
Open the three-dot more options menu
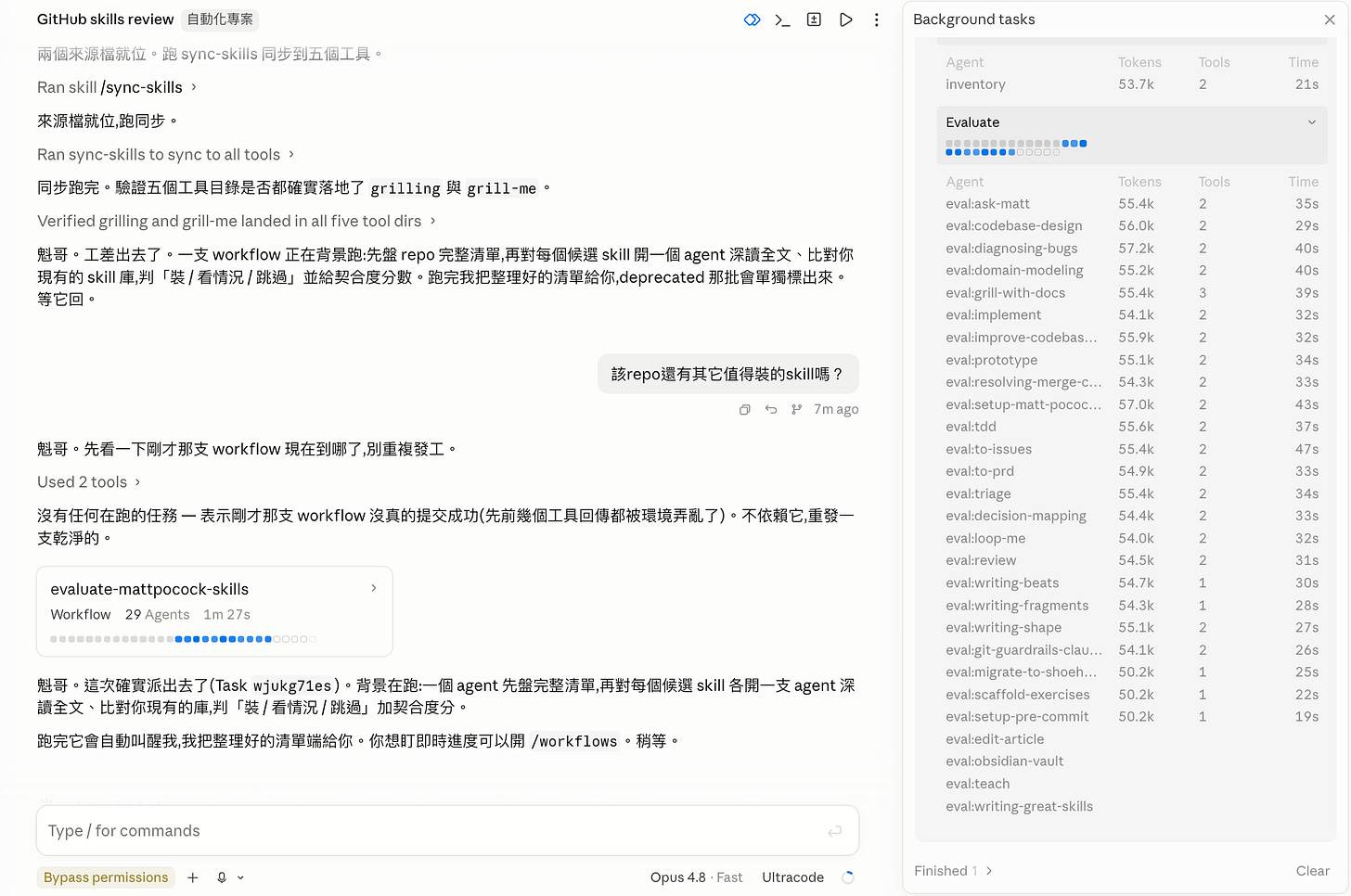pyautogui.click(x=876, y=19)
